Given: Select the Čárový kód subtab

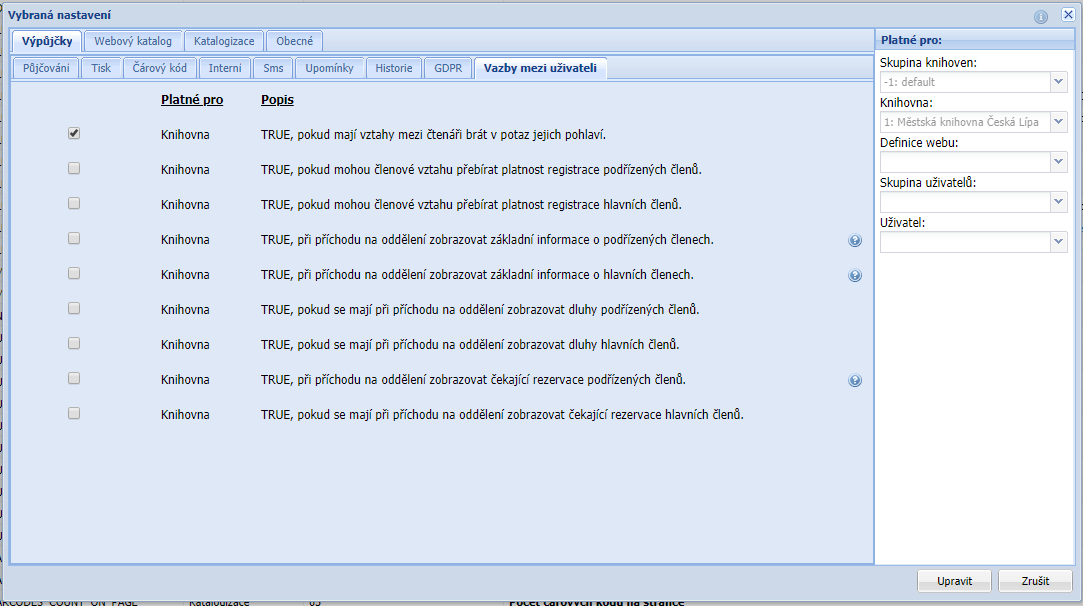Looking at the screenshot, I should 160,68.
